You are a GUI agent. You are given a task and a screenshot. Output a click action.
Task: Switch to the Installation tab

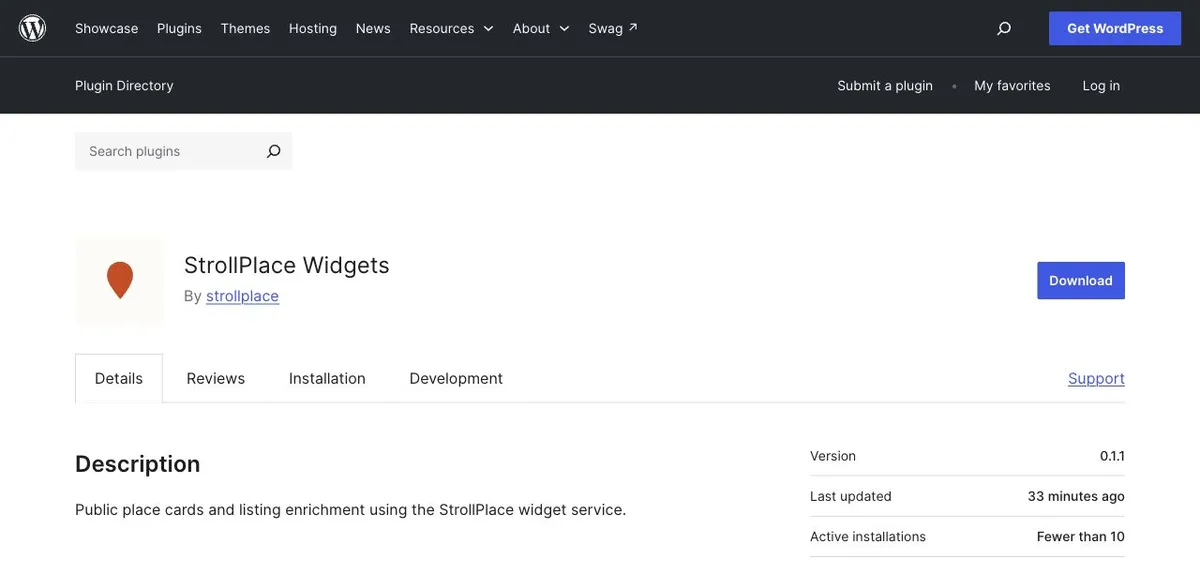pos(327,378)
